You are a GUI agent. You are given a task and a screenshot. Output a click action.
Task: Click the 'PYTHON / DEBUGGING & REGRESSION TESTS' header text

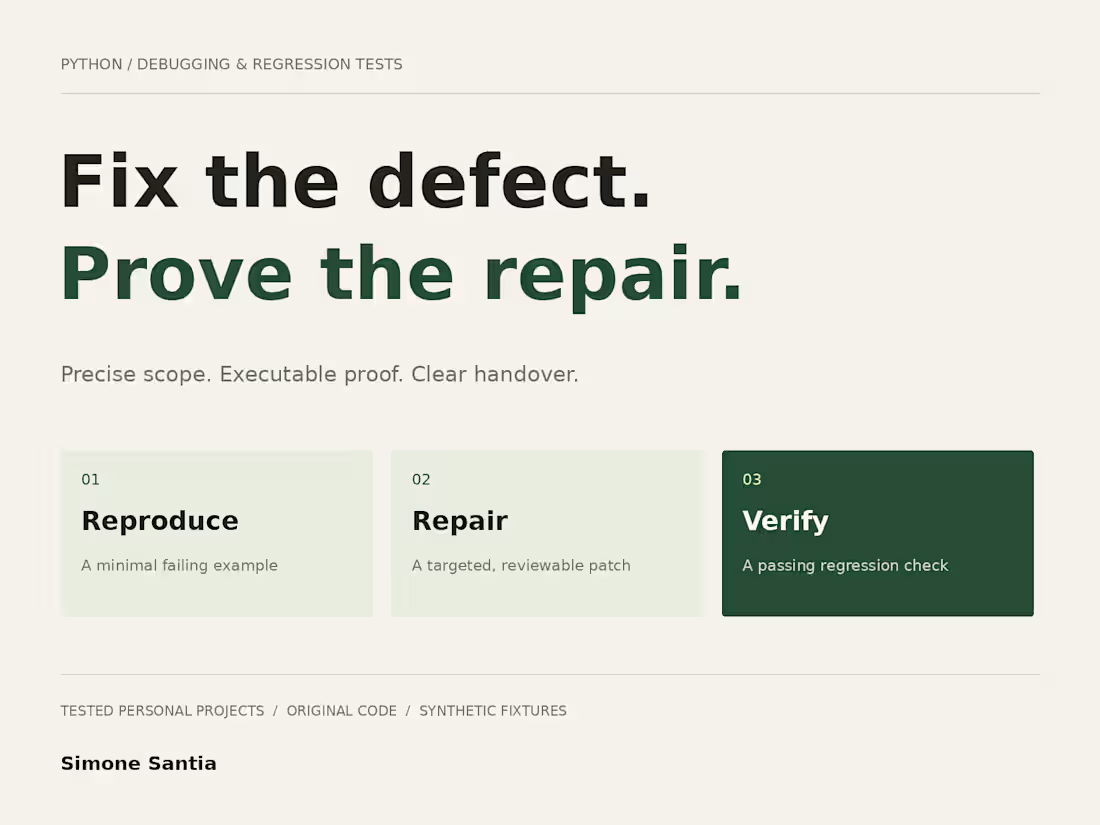click(x=232, y=65)
